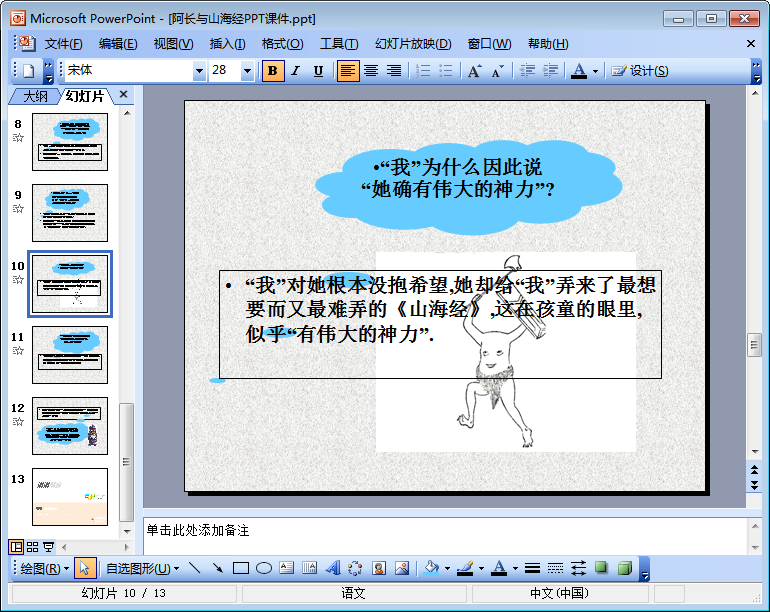Viewport: 770px width, 612px height.
Task: Apply font color from formatting toolbar
Action: (579, 71)
